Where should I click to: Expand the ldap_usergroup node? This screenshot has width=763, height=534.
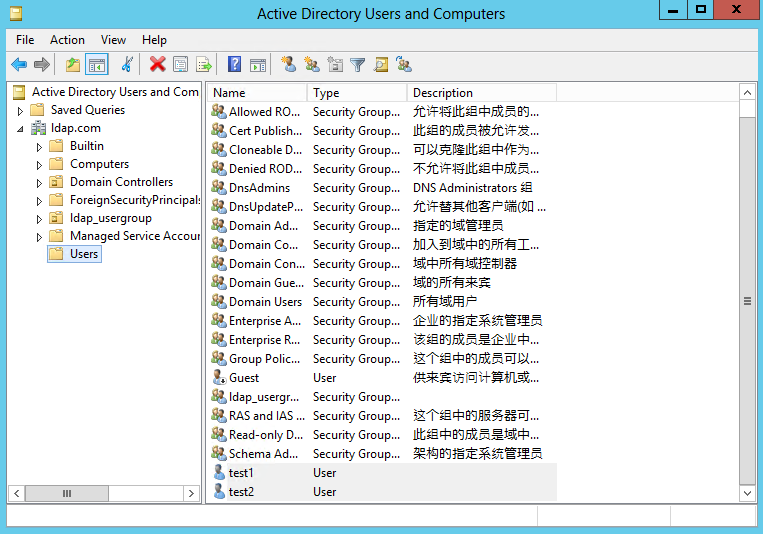39,219
